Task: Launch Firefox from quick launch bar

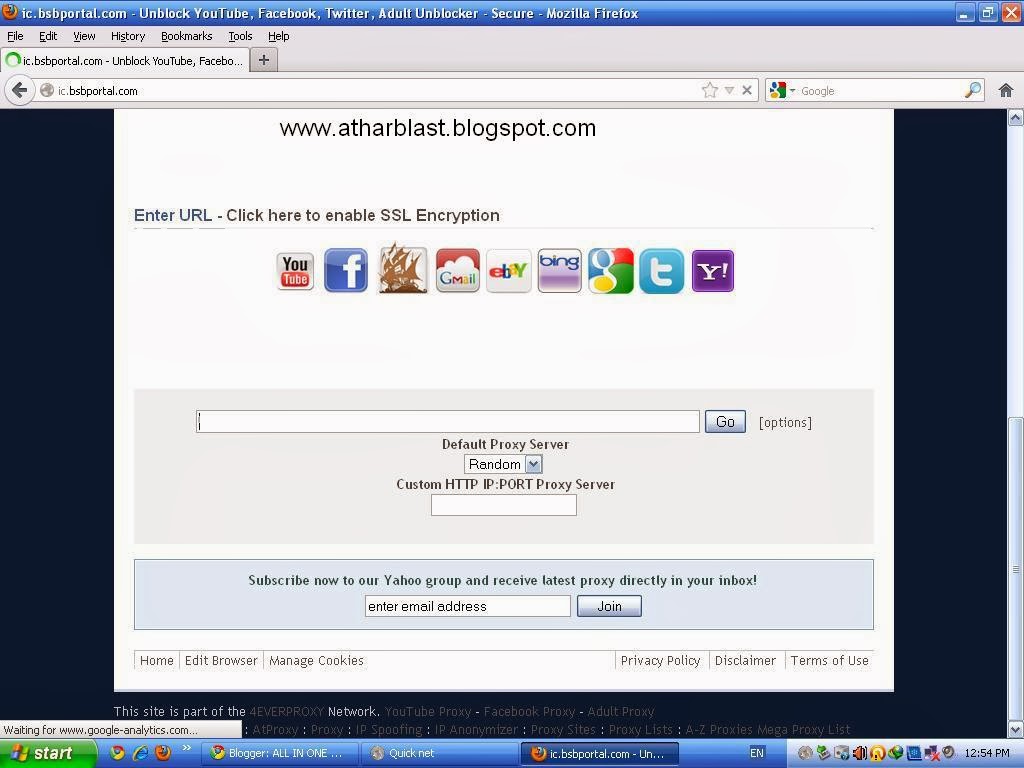Action: [x=163, y=753]
